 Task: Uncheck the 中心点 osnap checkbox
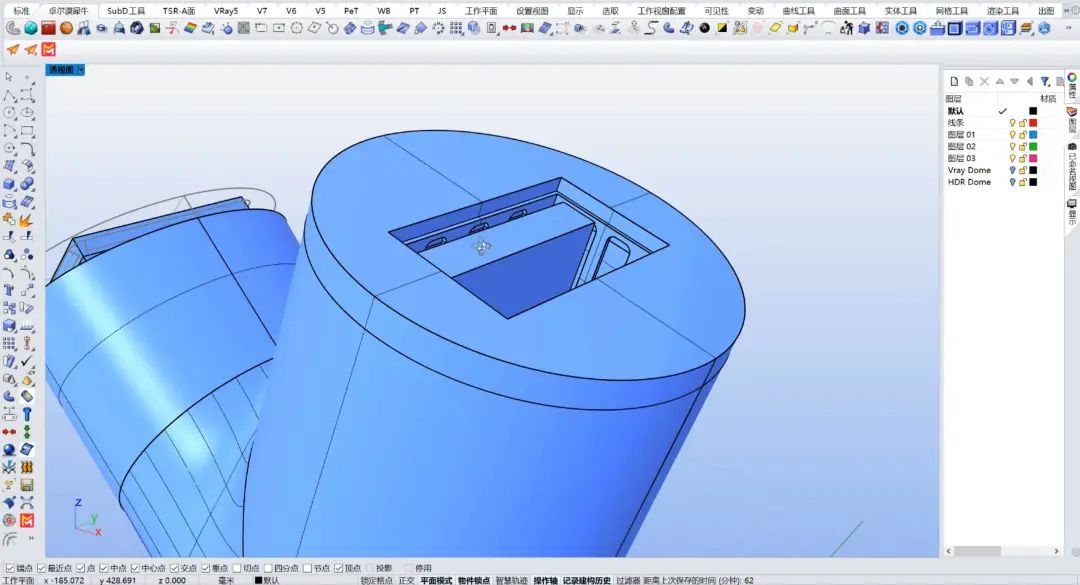[134, 568]
